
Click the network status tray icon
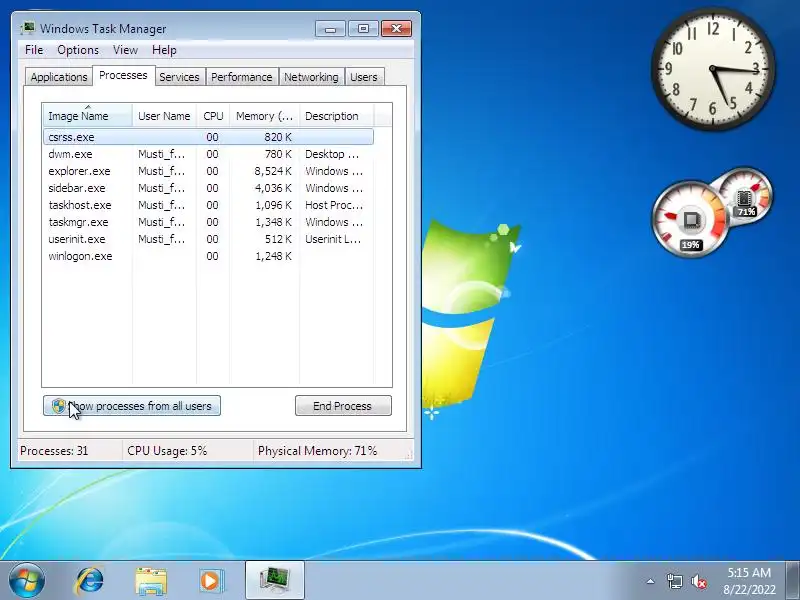click(x=674, y=581)
